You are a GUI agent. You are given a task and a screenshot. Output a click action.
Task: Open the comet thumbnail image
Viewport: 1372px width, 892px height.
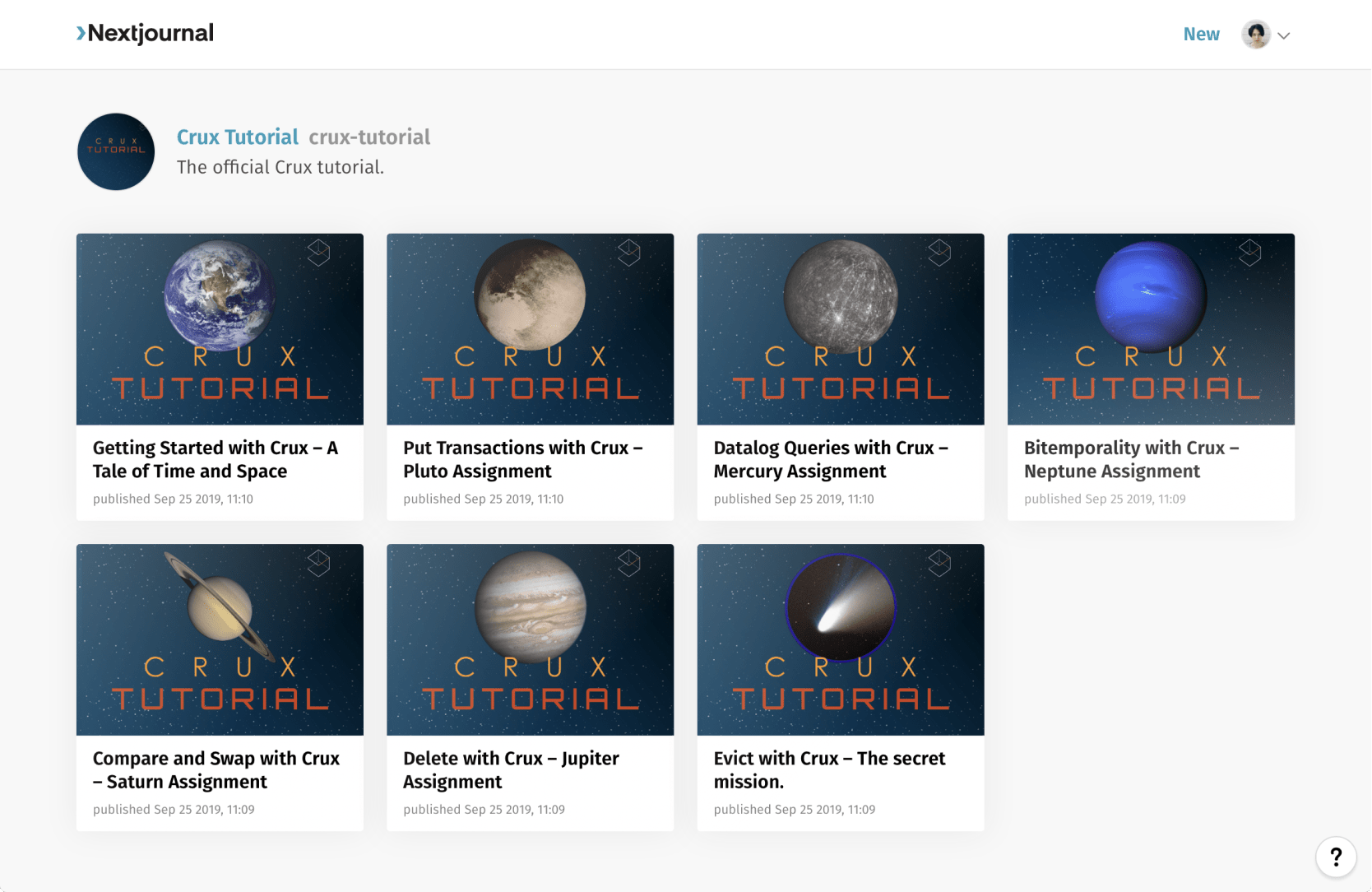point(841,639)
